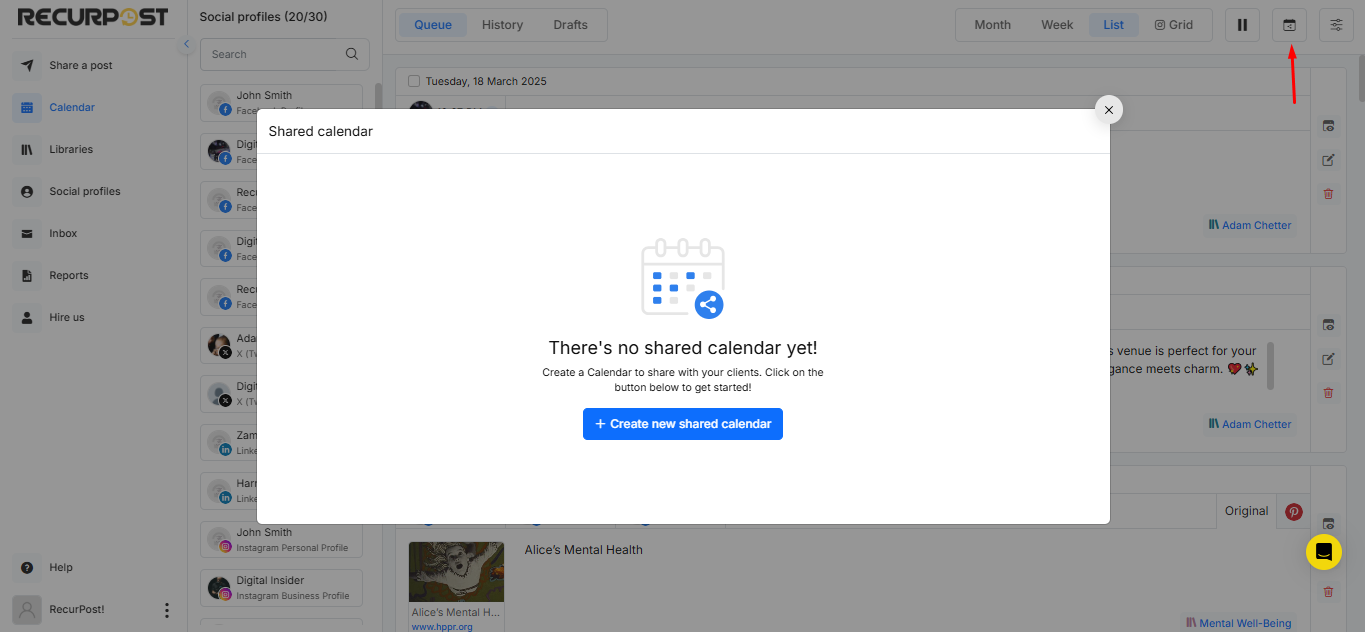Switch to the History tab
Screen dimensions: 1365x632
coord(502,24)
